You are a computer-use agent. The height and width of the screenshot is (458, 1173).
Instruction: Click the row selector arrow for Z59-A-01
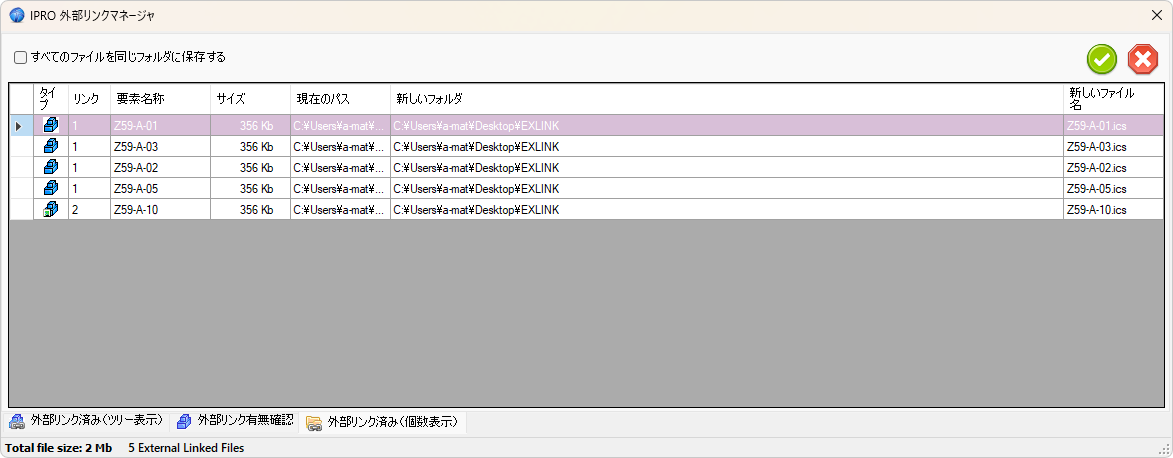[19, 126]
